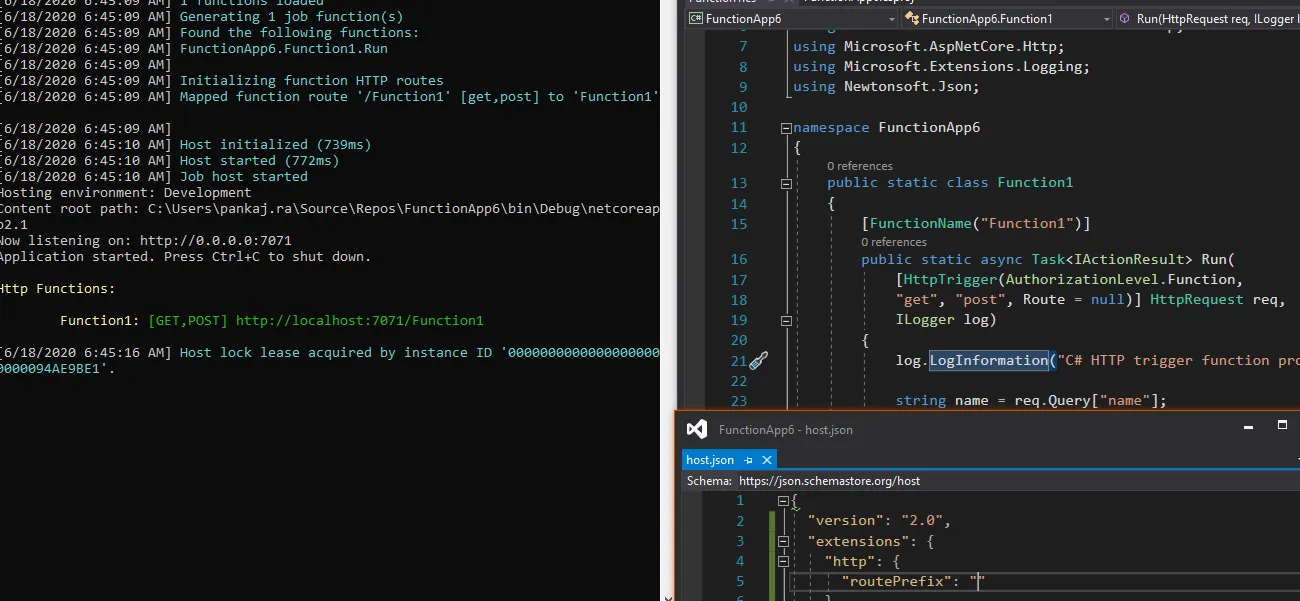Click the screwdriver quick-actions icon on line 21

758,361
